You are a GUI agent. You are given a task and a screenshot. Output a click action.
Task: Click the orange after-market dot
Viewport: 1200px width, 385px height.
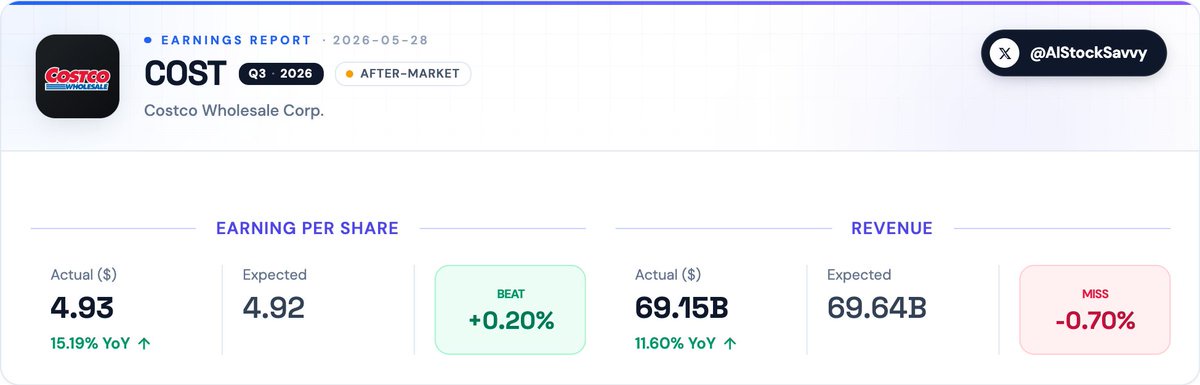[x=349, y=74]
